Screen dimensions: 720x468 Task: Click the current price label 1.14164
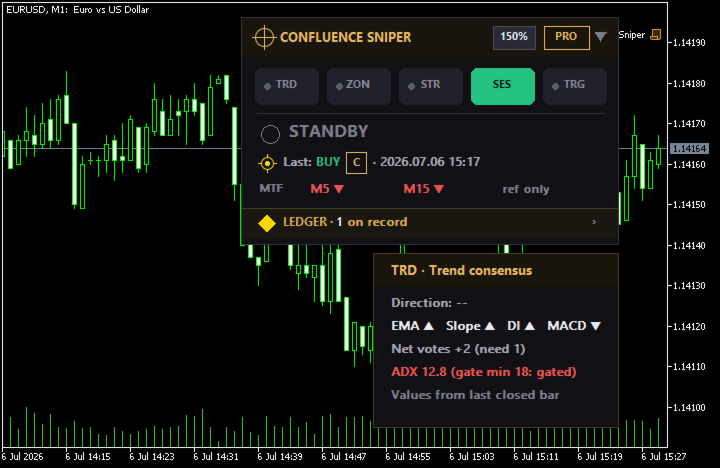[689, 148]
